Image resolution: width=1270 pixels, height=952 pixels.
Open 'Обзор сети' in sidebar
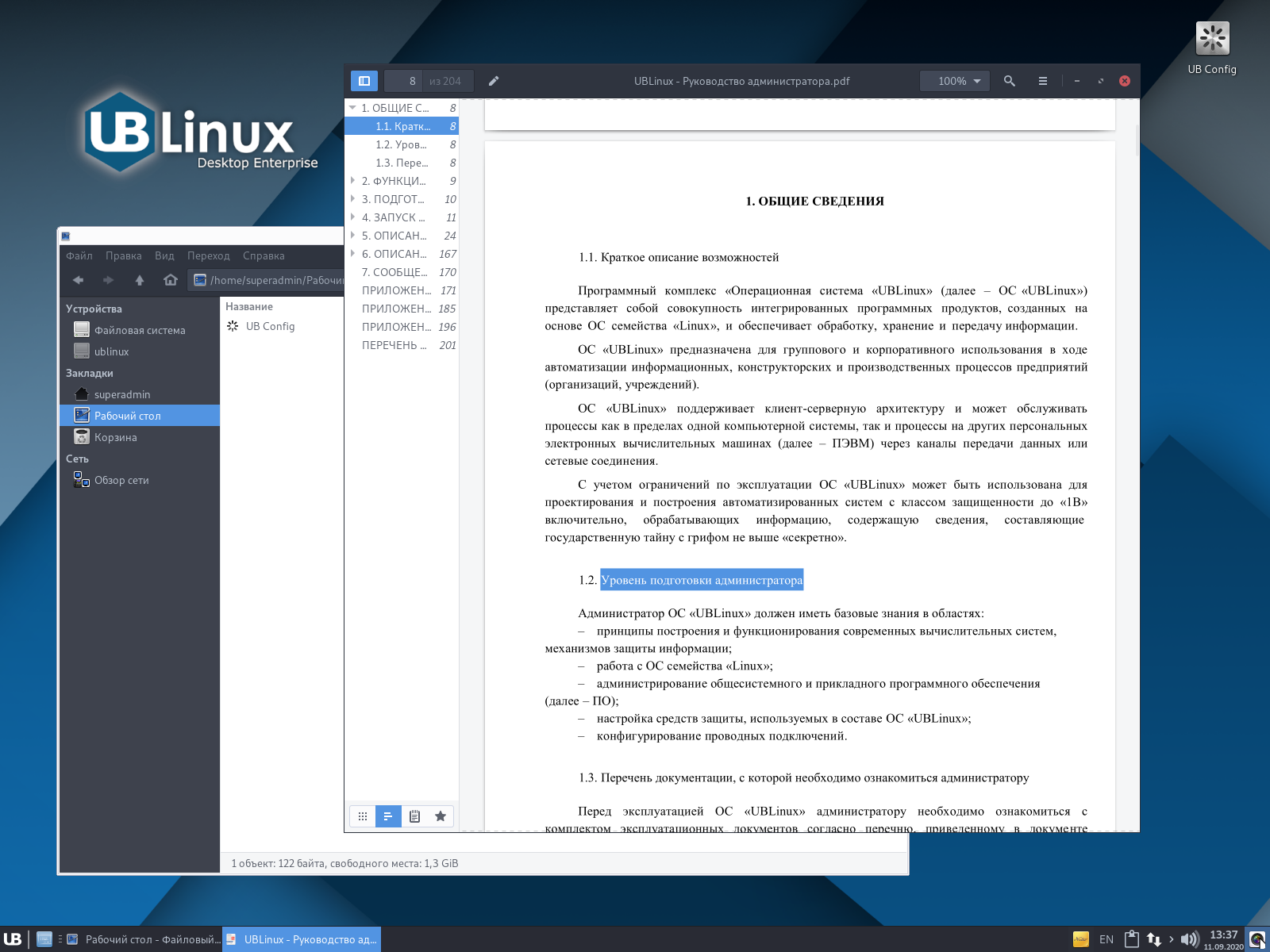click(x=140, y=480)
